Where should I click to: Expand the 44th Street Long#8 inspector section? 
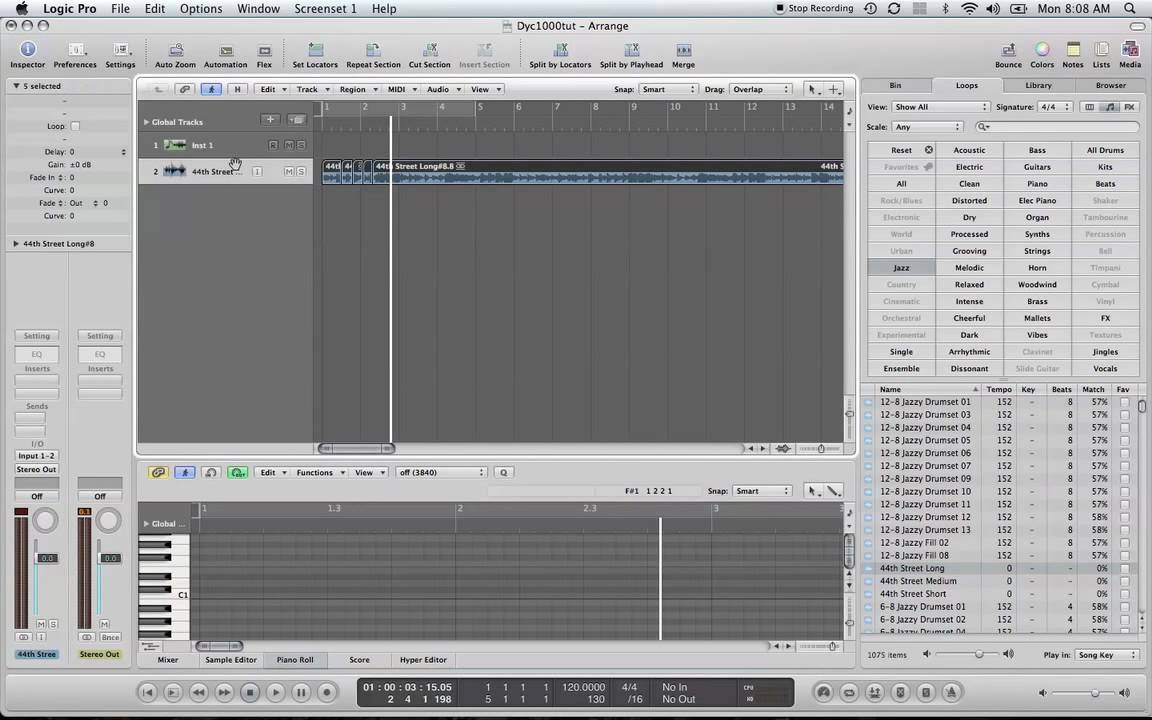[15, 243]
